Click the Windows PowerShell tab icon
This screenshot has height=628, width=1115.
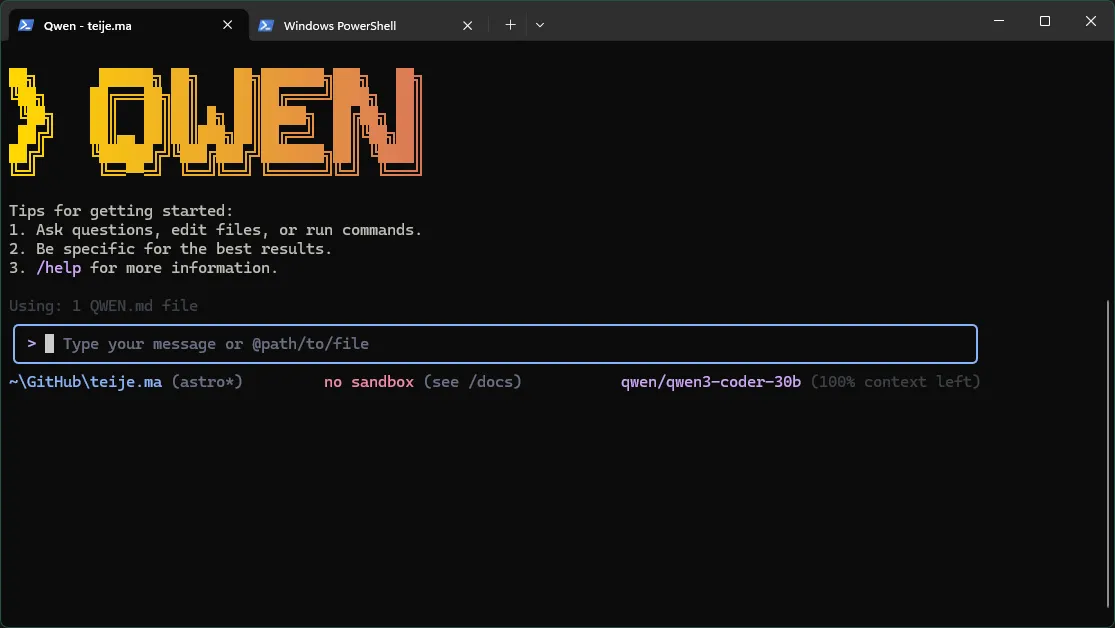pyautogui.click(x=266, y=25)
